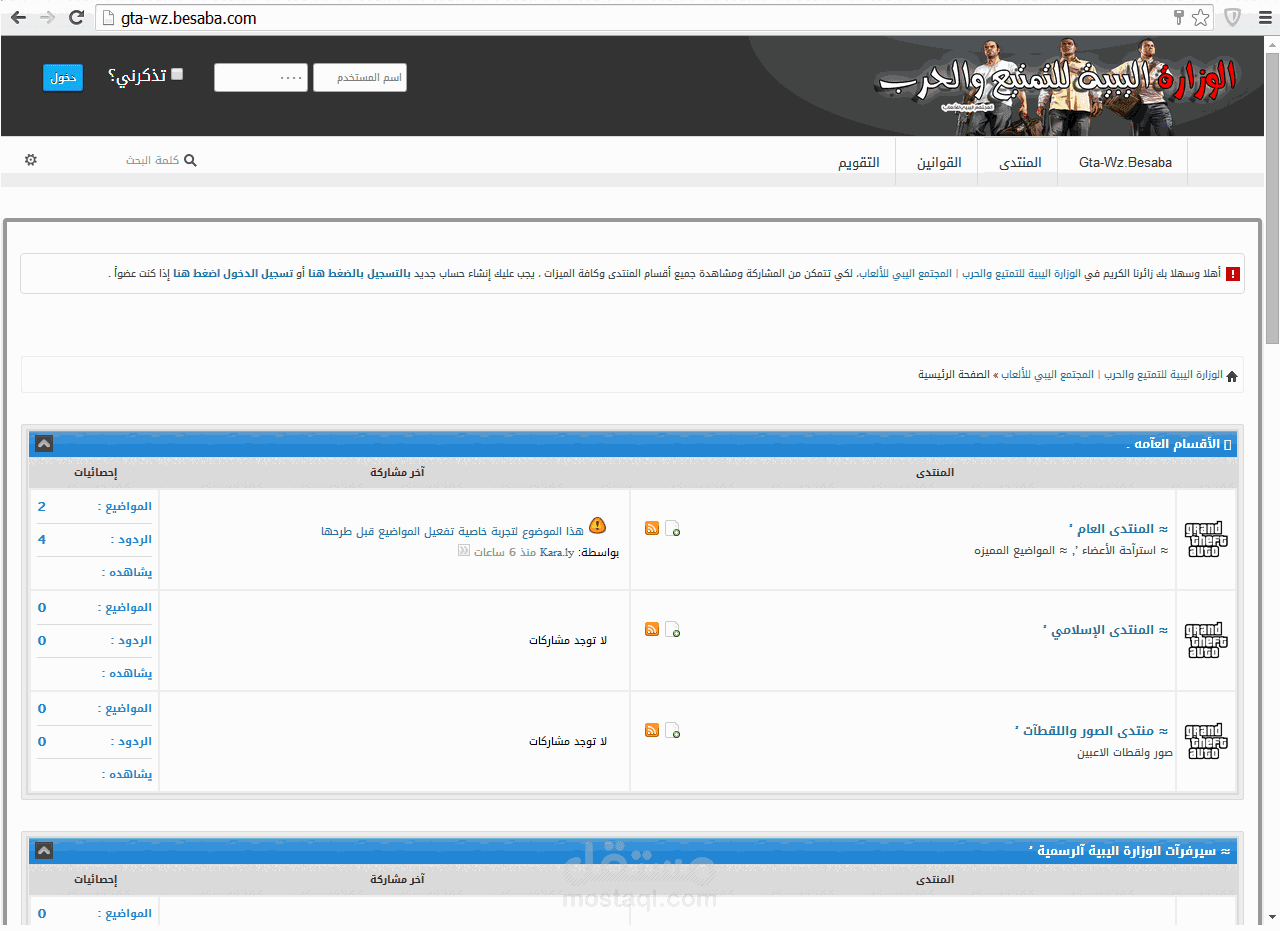Open the Gta-Wz.Besaba nav tab
The width and height of the screenshot is (1280, 931).
point(1125,162)
